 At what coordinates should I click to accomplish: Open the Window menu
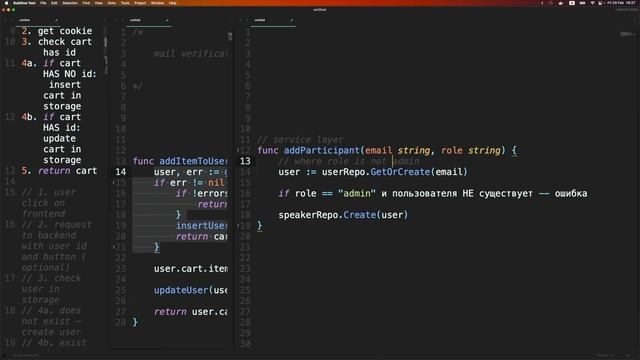coord(157,3)
